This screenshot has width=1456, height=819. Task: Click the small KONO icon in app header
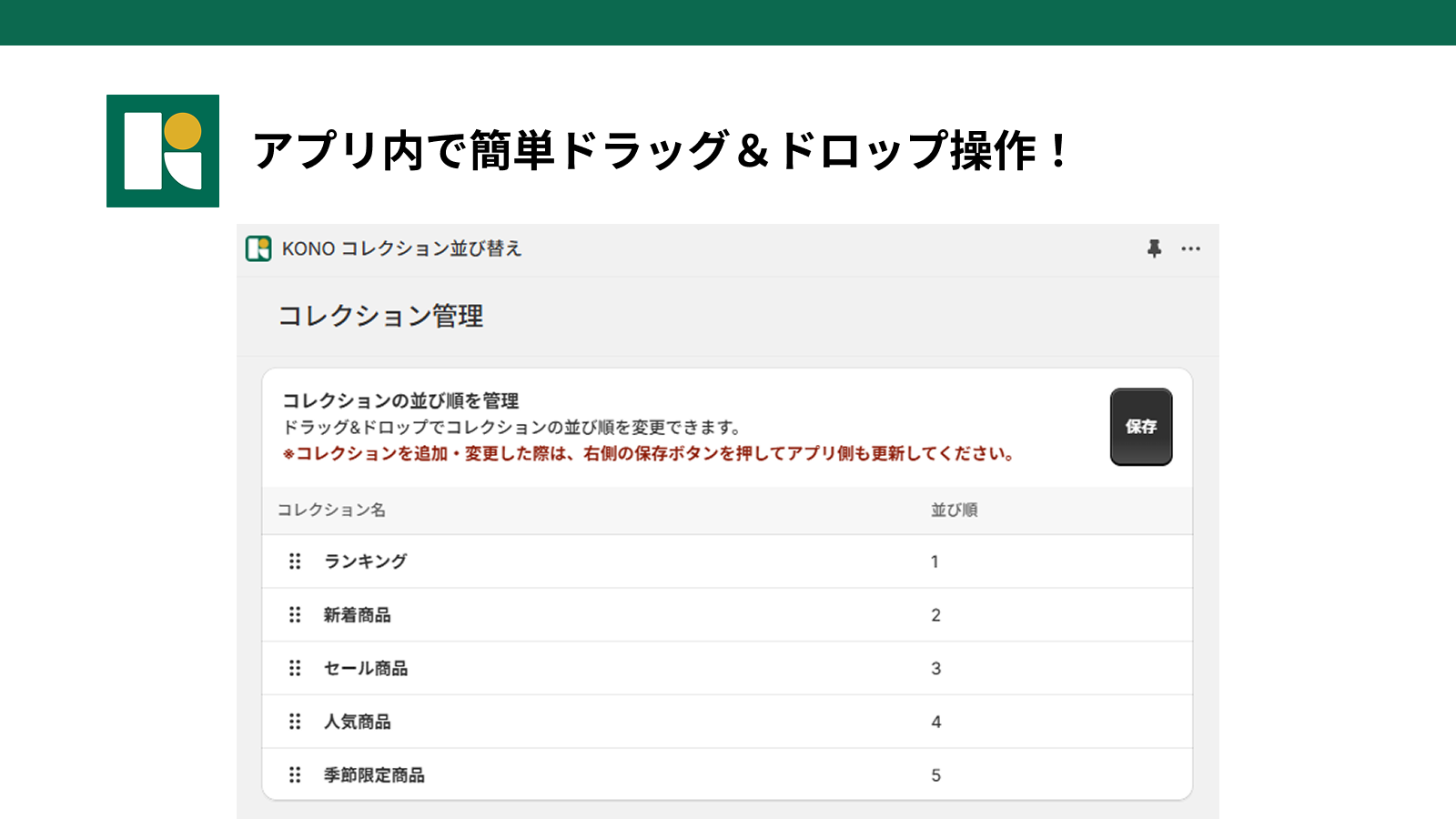258,248
